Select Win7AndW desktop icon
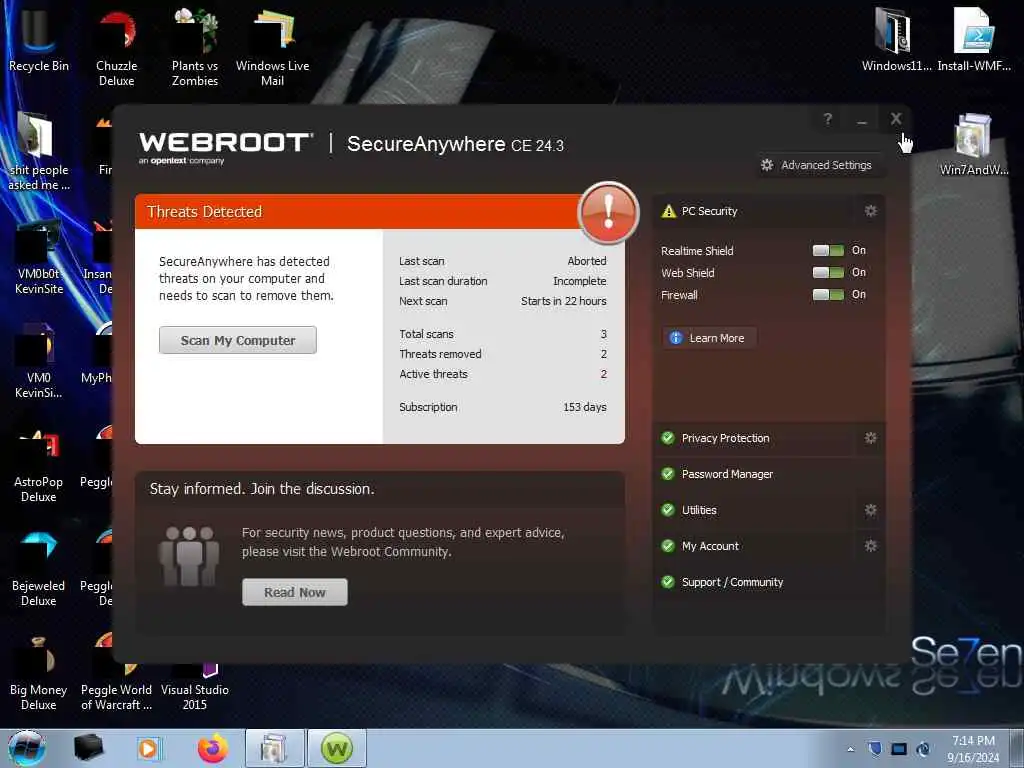Image resolution: width=1024 pixels, height=768 pixels. [x=974, y=144]
